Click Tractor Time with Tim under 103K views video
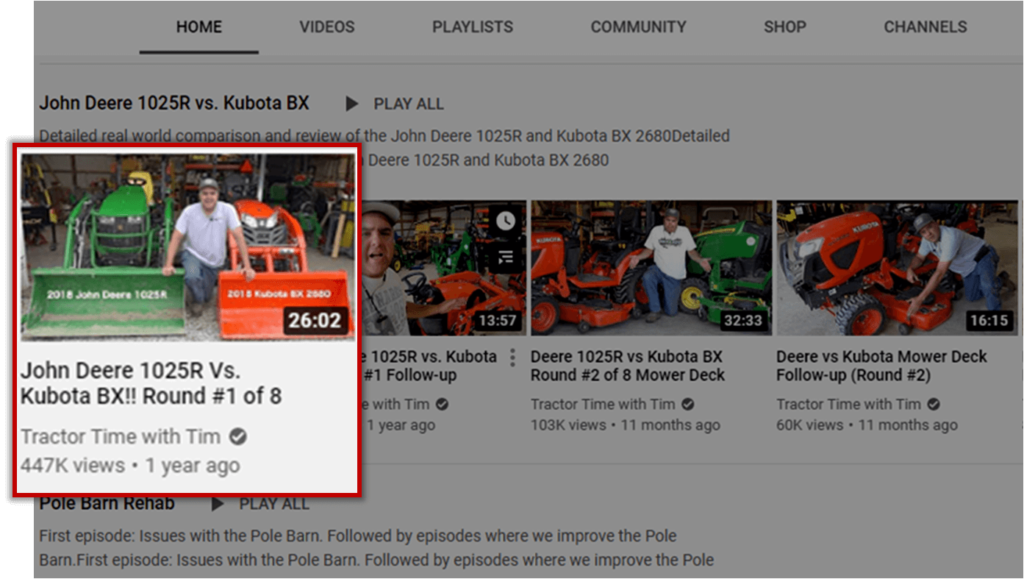 pos(602,404)
